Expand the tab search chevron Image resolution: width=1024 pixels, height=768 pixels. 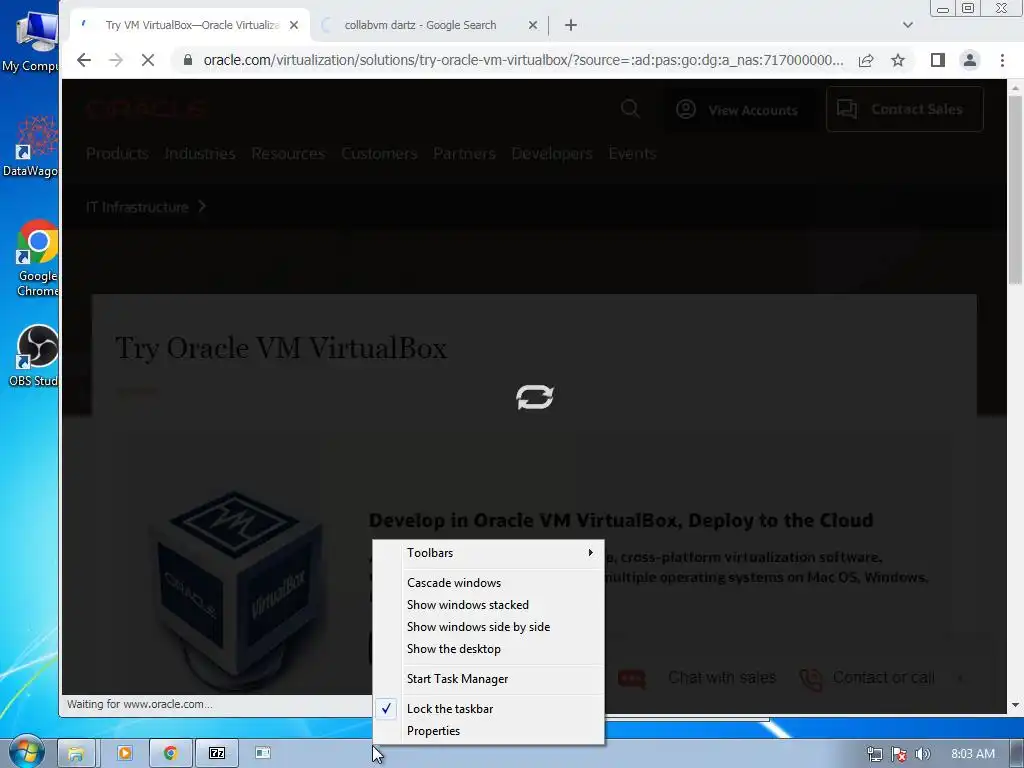point(908,25)
